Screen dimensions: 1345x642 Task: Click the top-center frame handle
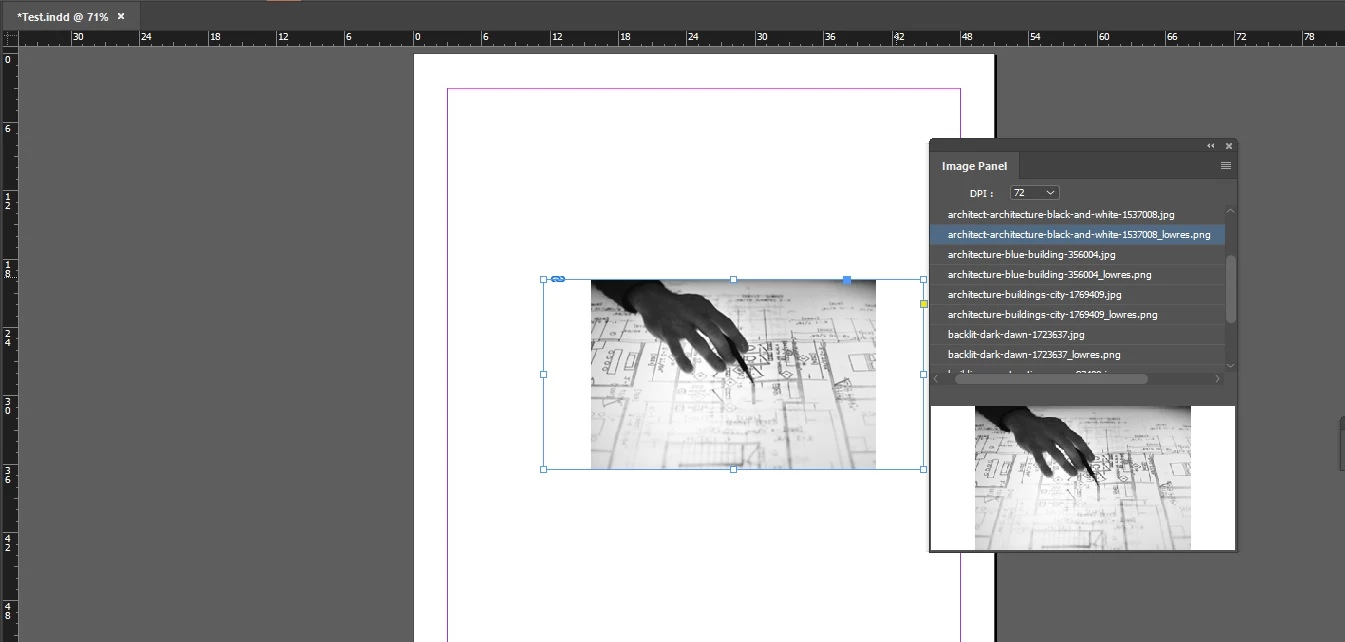click(x=733, y=279)
